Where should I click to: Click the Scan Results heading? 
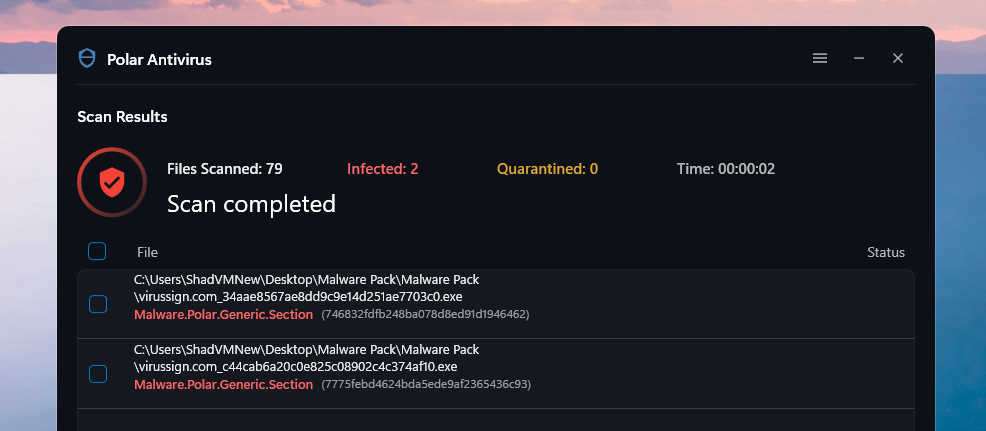tap(122, 117)
